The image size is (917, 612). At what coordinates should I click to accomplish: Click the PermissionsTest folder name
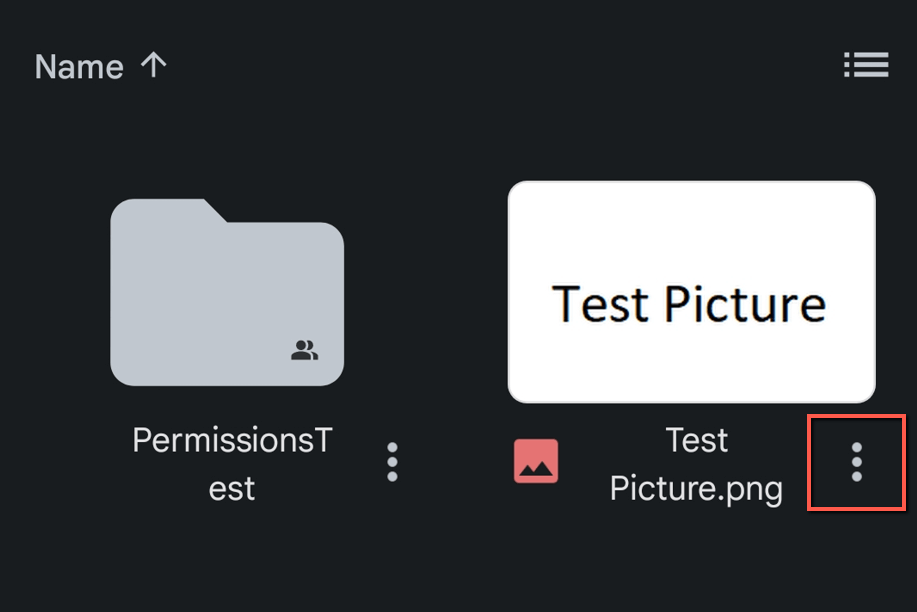click(x=232, y=463)
